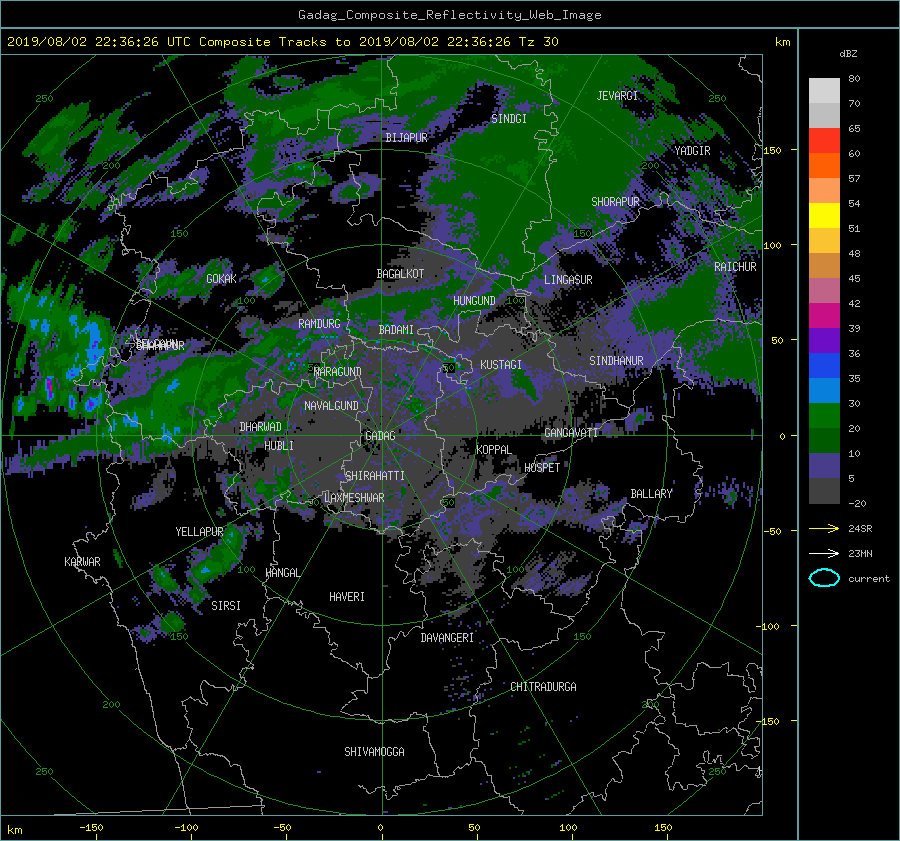This screenshot has width=900, height=841.
Task: Select the SHIRAHATTI map label
Action: [x=375, y=476]
